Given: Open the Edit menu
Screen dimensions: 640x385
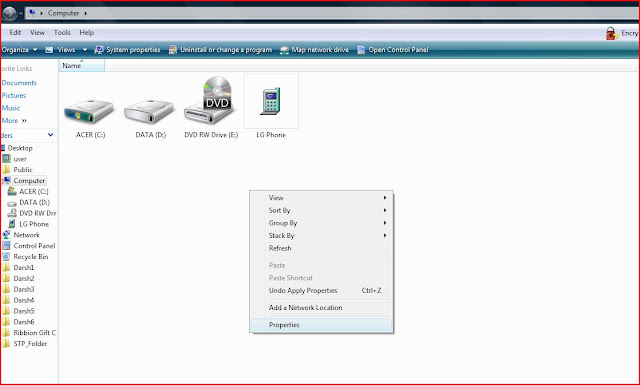Looking at the screenshot, I should coord(15,33).
